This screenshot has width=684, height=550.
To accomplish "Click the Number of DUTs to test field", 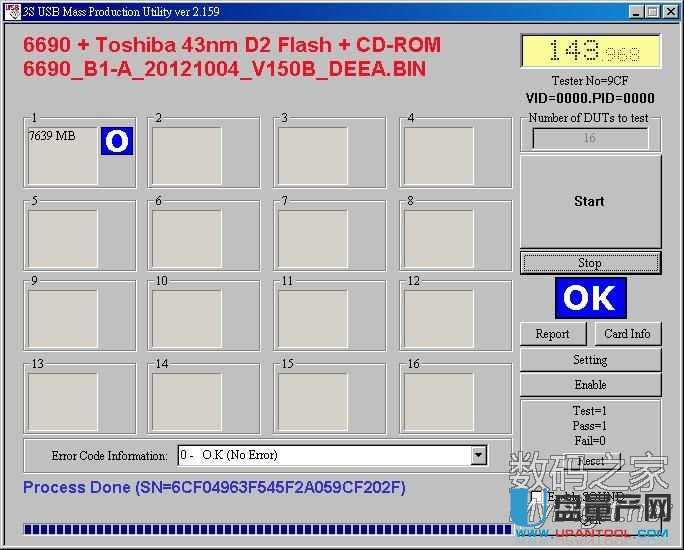I will coord(589,138).
